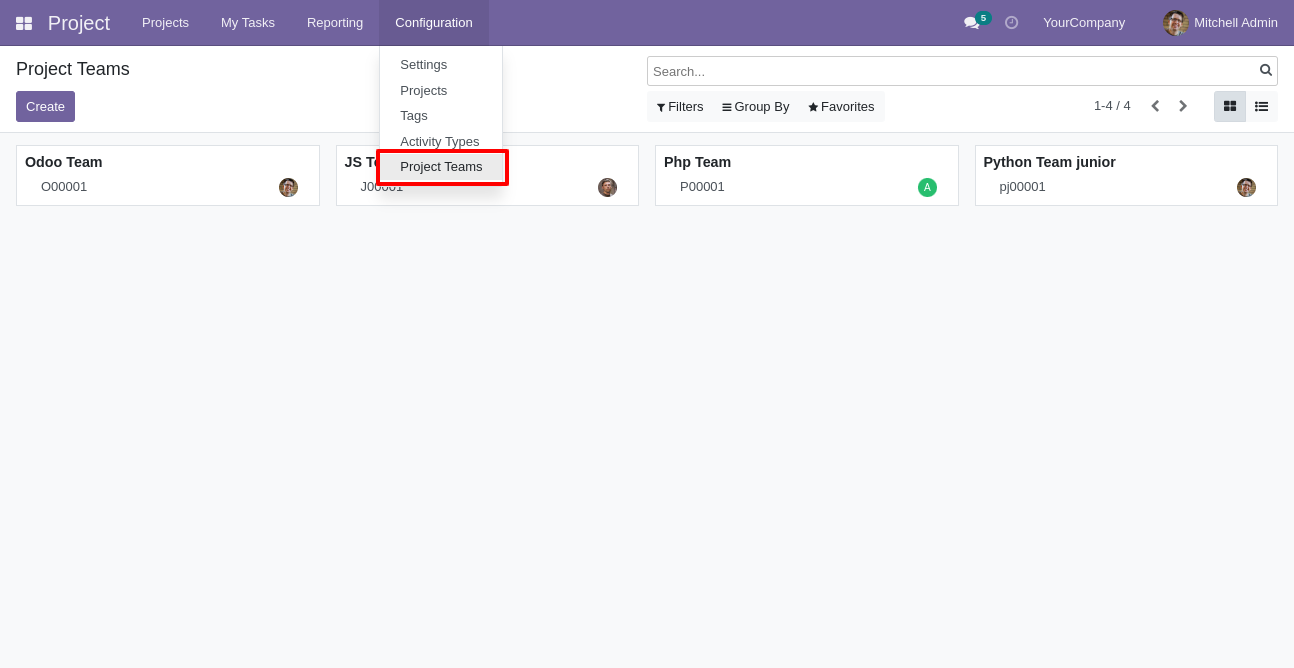The height and width of the screenshot is (668, 1294).
Task: Select Activity Types in dropdown
Action: coord(441,141)
